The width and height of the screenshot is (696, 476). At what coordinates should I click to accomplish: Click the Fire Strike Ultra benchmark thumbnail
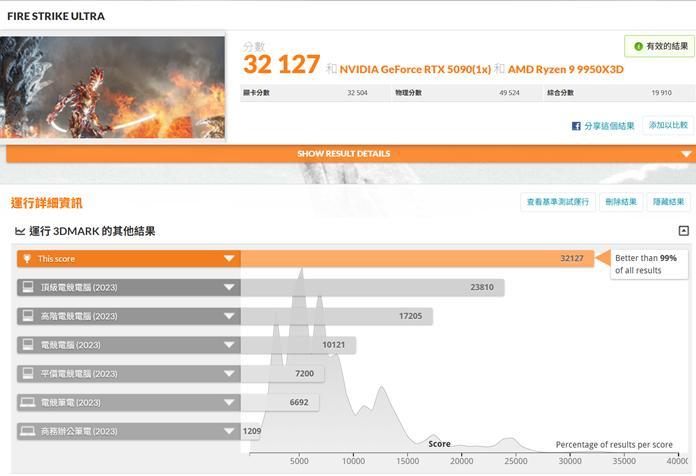113,87
